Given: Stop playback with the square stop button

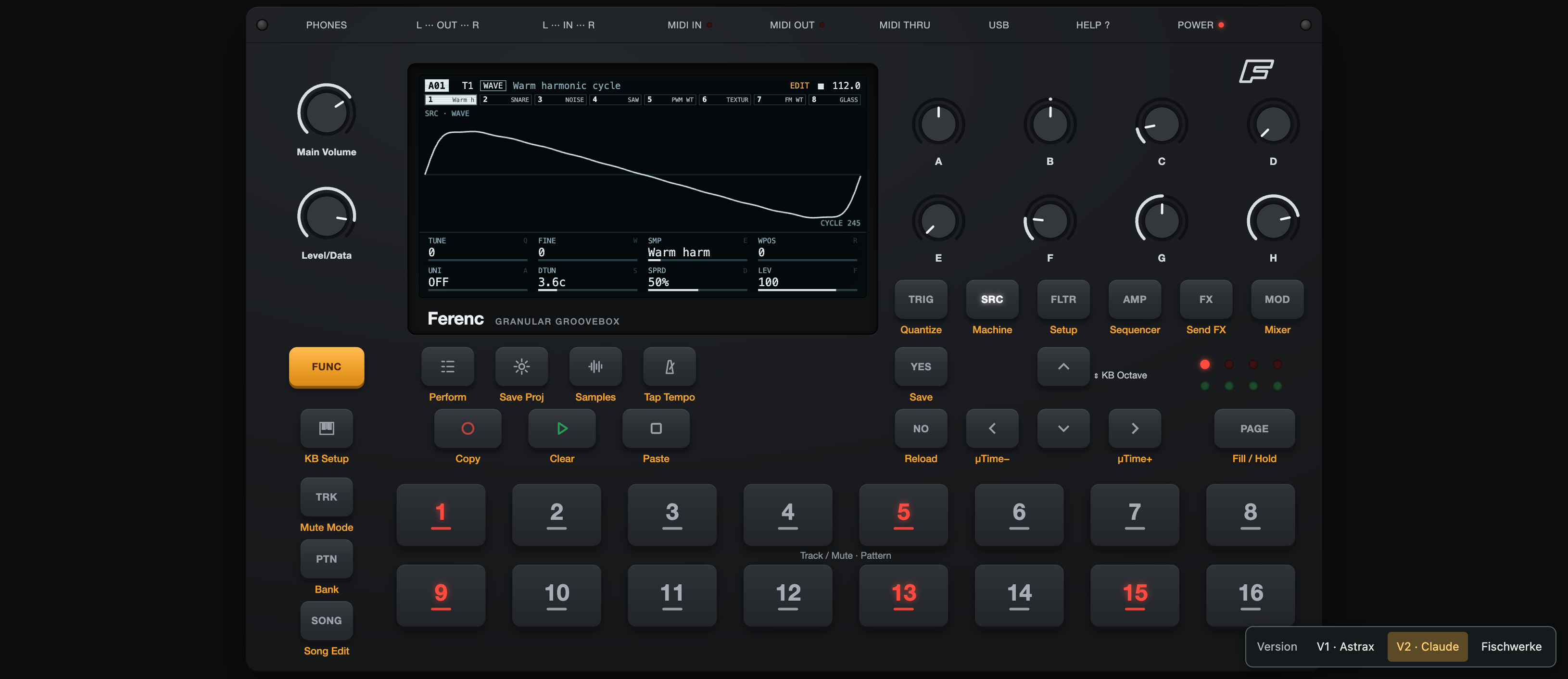Looking at the screenshot, I should [656, 428].
